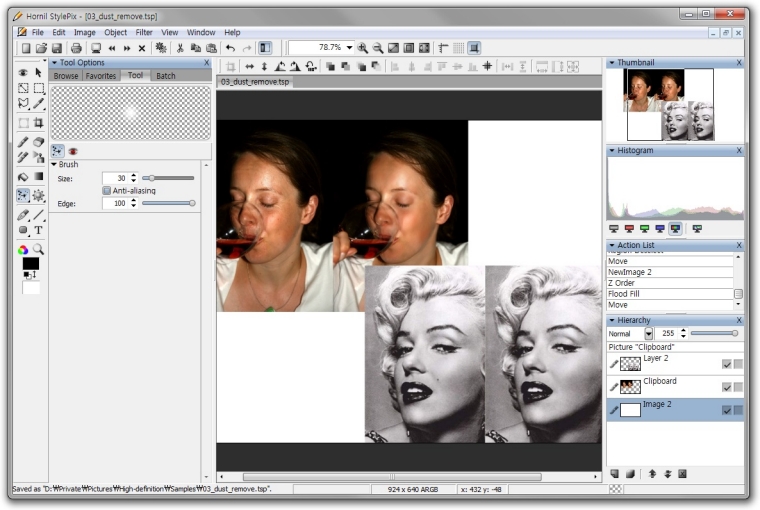Click the Undo arrow icon
Viewport: 760px width, 510px height.
tap(230, 48)
